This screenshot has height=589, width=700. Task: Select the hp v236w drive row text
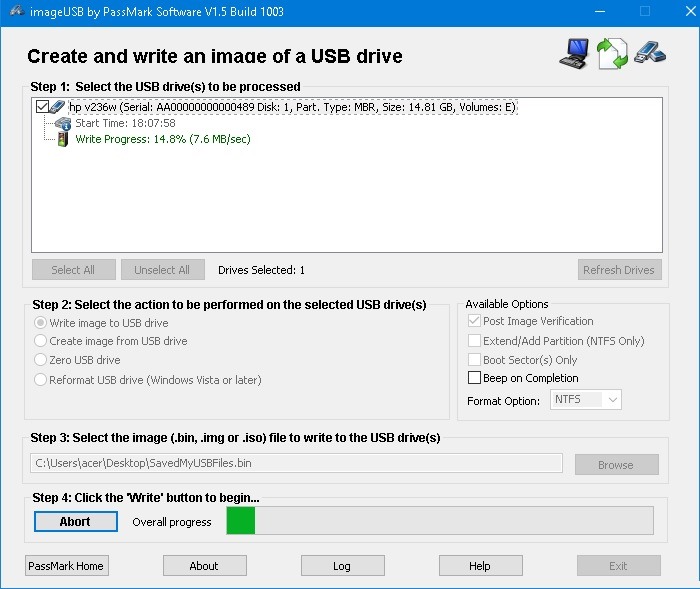[x=292, y=107]
